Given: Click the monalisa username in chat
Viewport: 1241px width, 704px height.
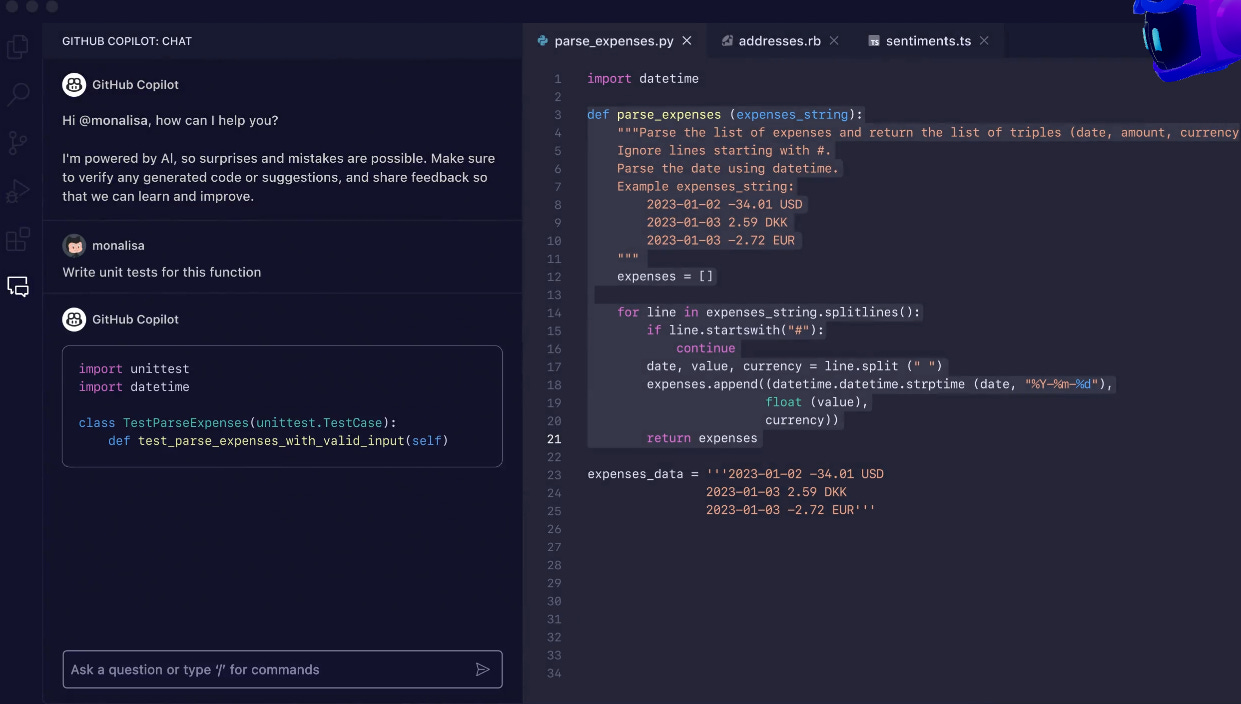Looking at the screenshot, I should (119, 245).
